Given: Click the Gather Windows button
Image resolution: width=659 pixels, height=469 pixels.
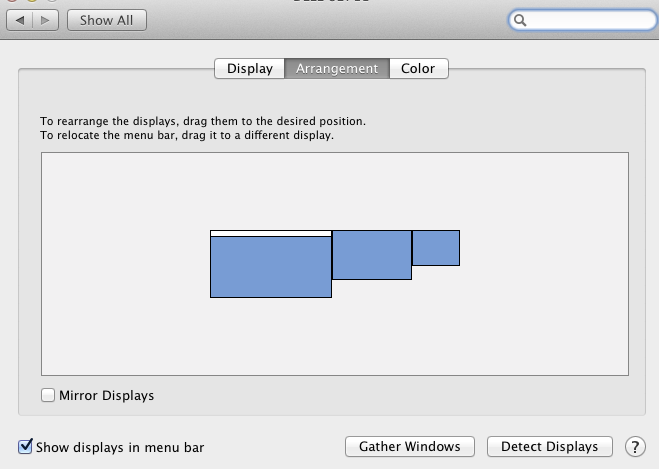Looking at the screenshot, I should [x=409, y=447].
